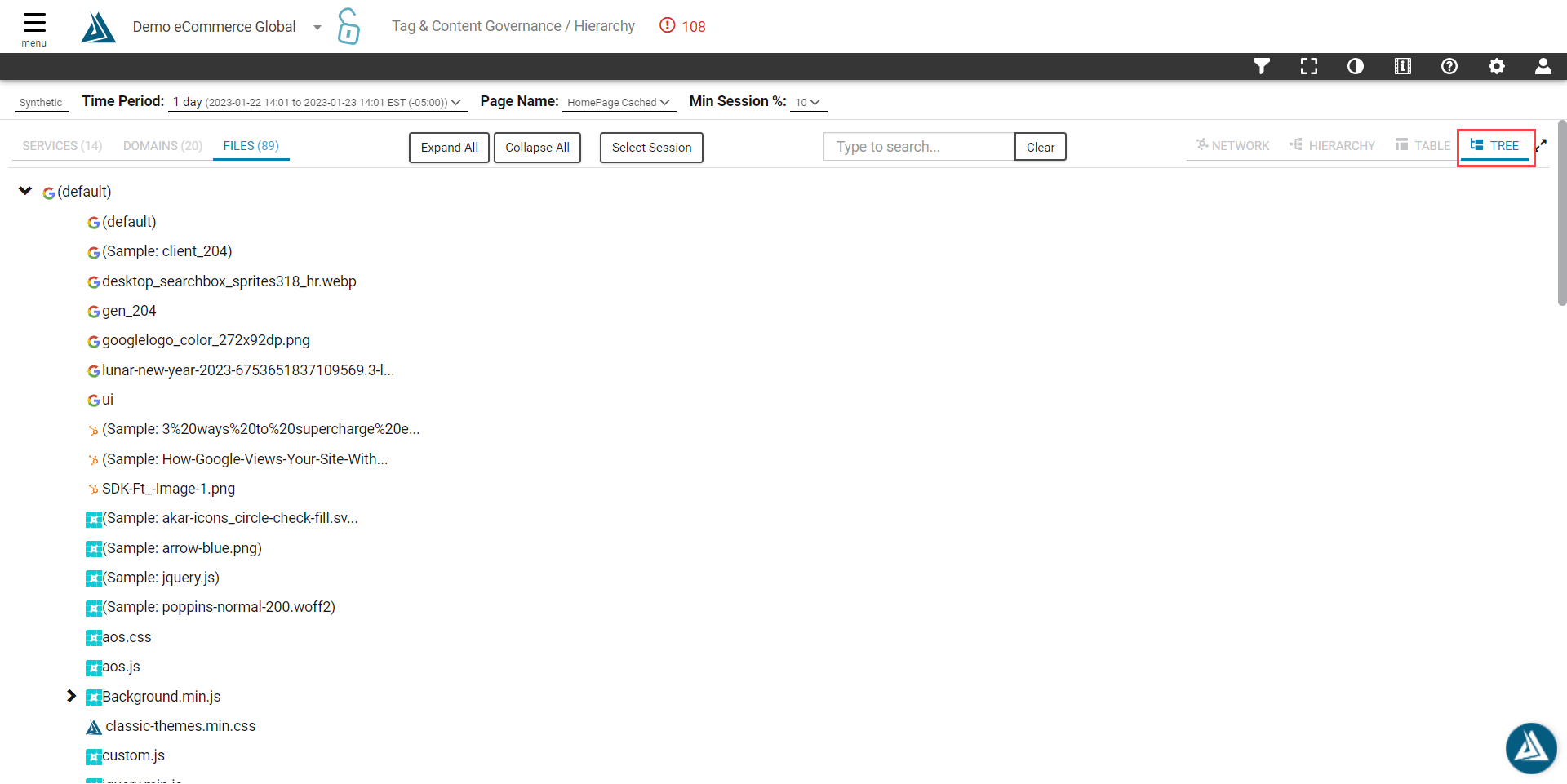
Task: Open Tag & Content Governance / Hierarchy breadcrumb
Action: [513, 26]
